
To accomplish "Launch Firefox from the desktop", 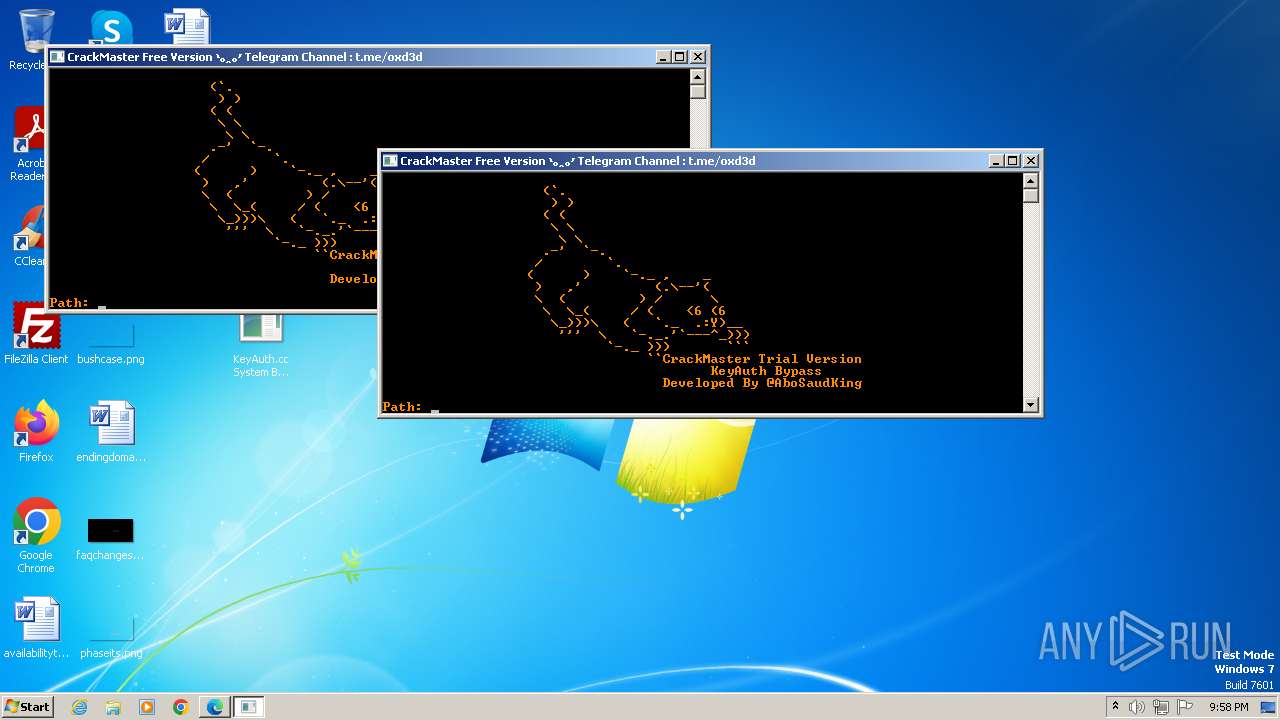I will [x=36, y=432].
